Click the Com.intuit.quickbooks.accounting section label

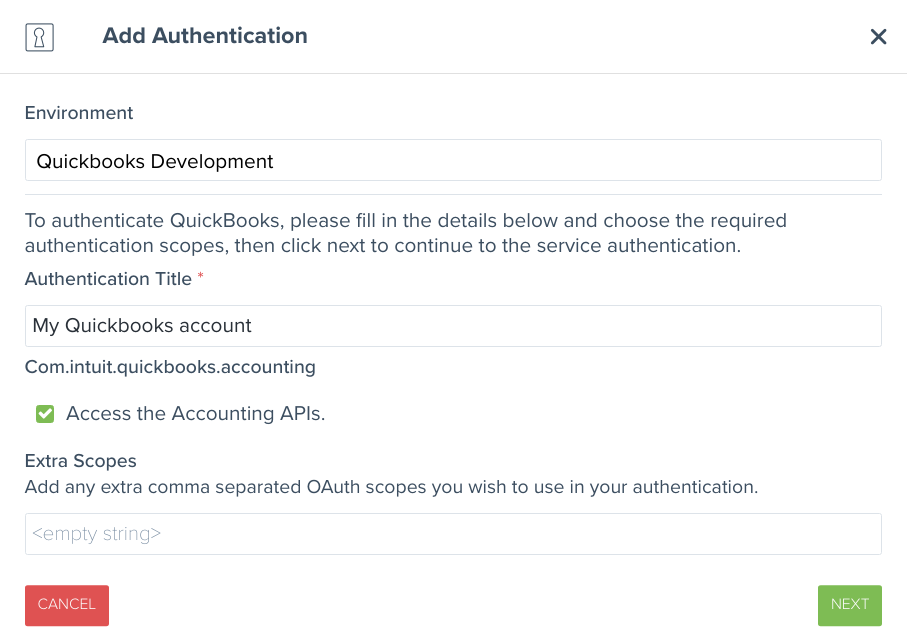click(x=170, y=367)
